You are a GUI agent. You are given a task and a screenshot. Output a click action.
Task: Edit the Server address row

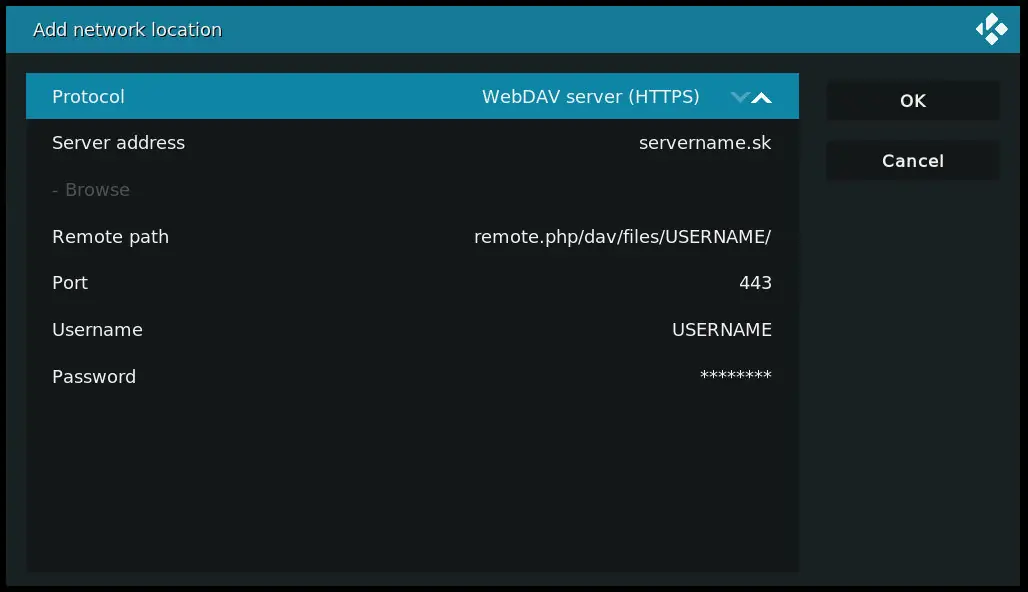[412, 143]
